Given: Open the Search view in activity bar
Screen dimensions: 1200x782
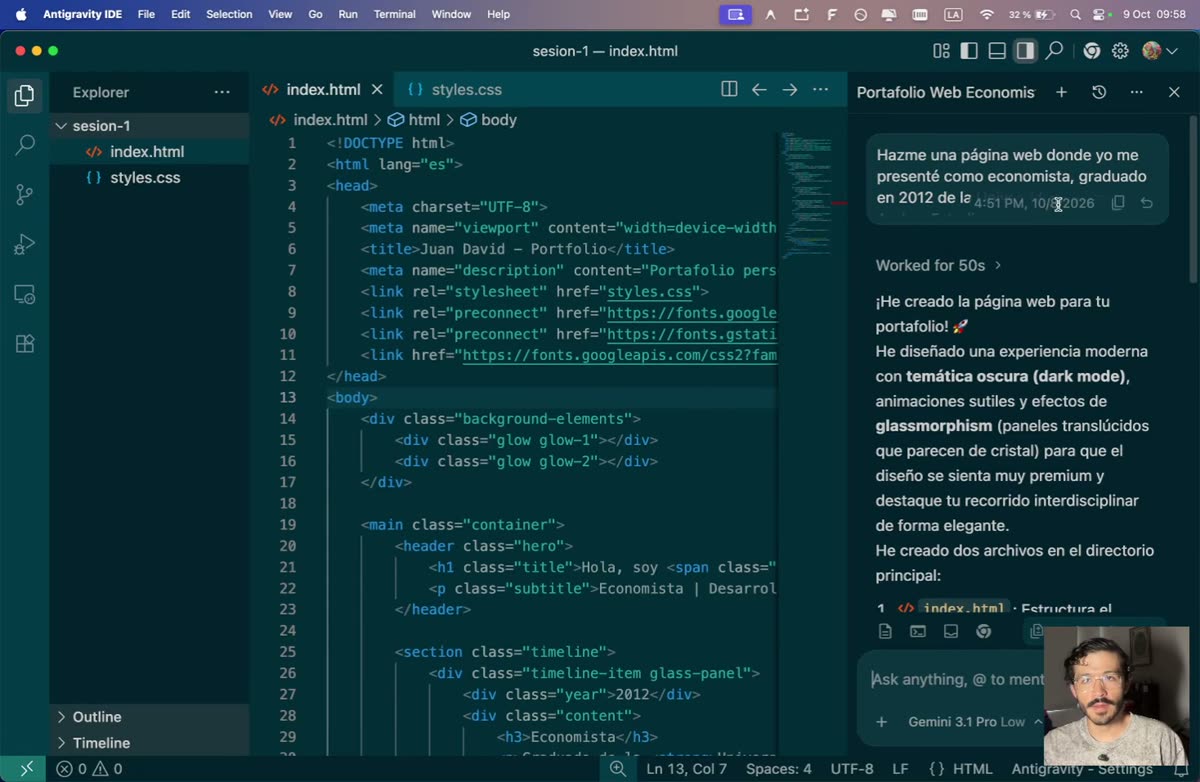Looking at the screenshot, I should (x=25, y=145).
